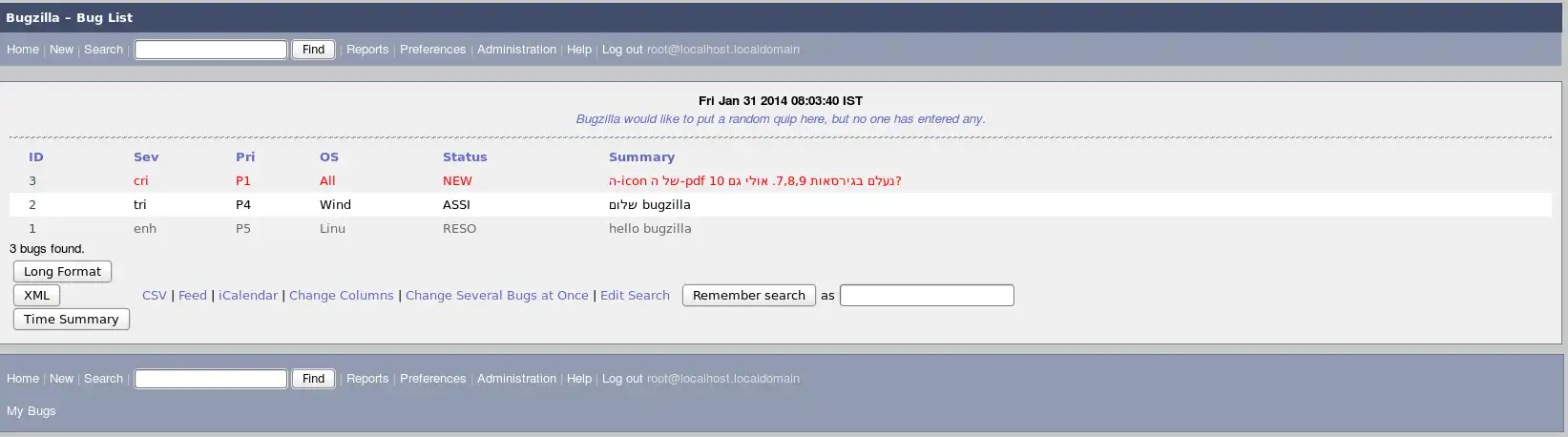Open Reports in footer navigation

[367, 379]
